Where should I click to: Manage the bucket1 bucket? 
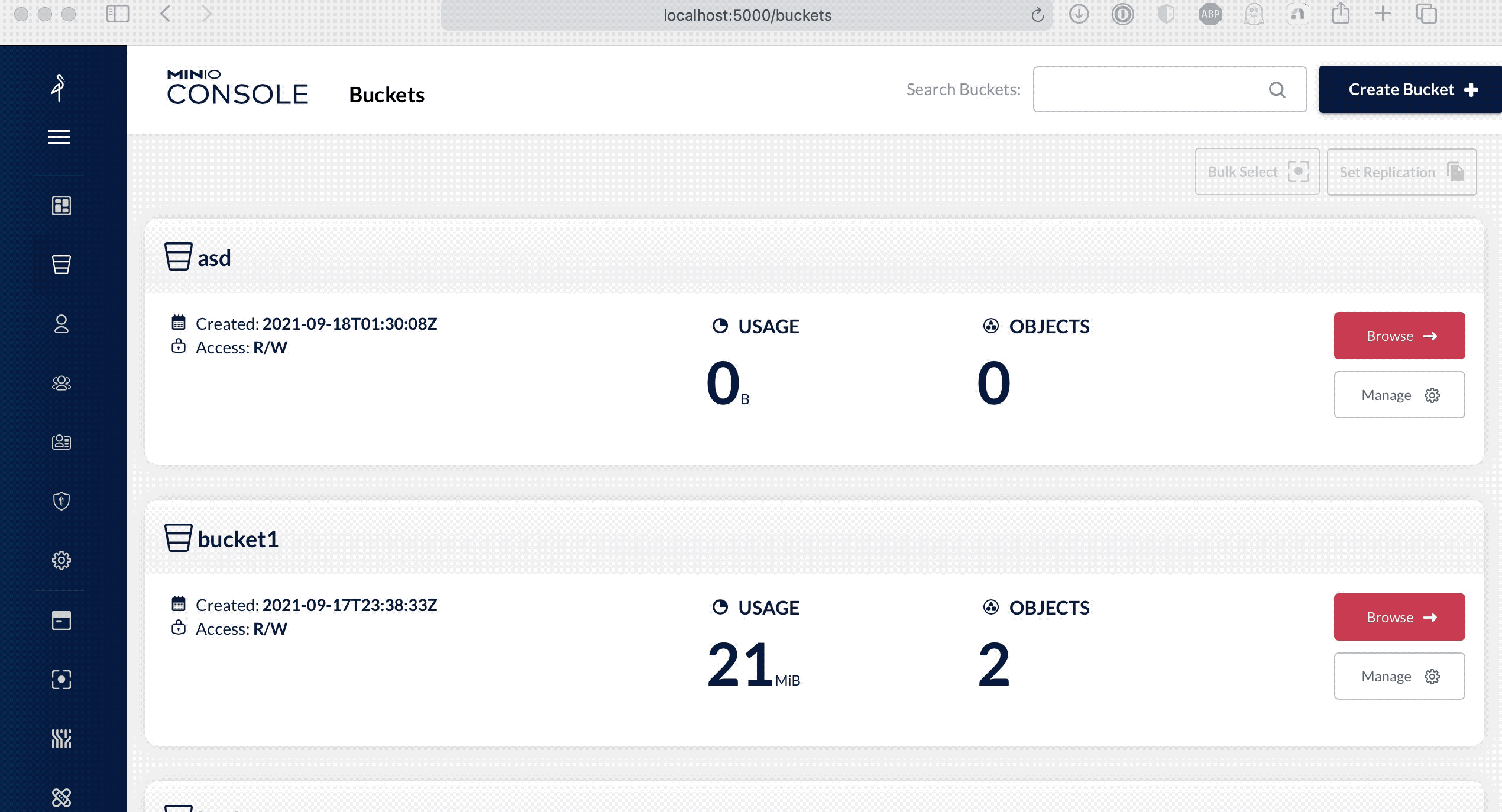(x=1399, y=676)
